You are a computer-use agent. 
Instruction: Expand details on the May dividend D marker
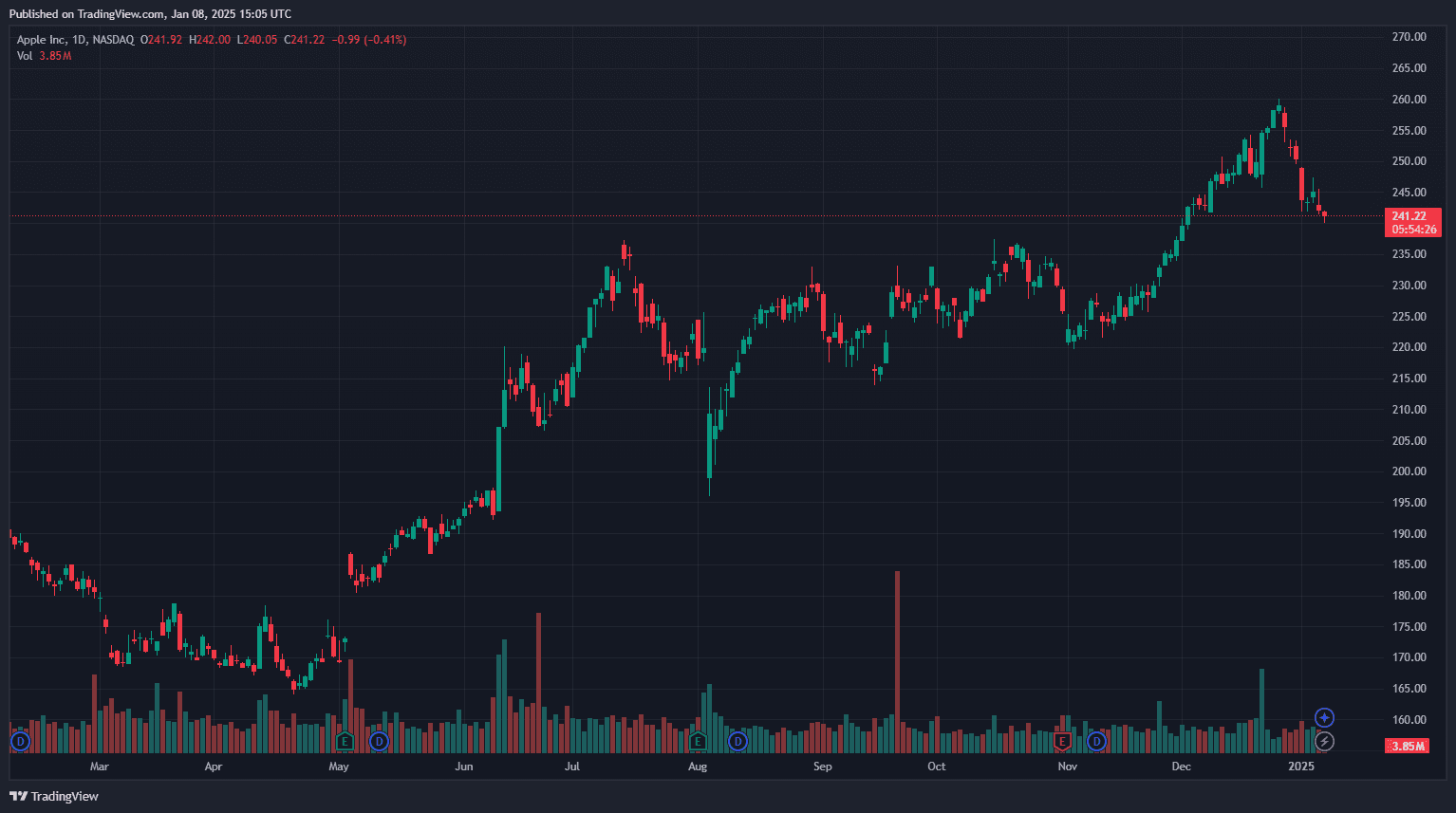tap(378, 741)
